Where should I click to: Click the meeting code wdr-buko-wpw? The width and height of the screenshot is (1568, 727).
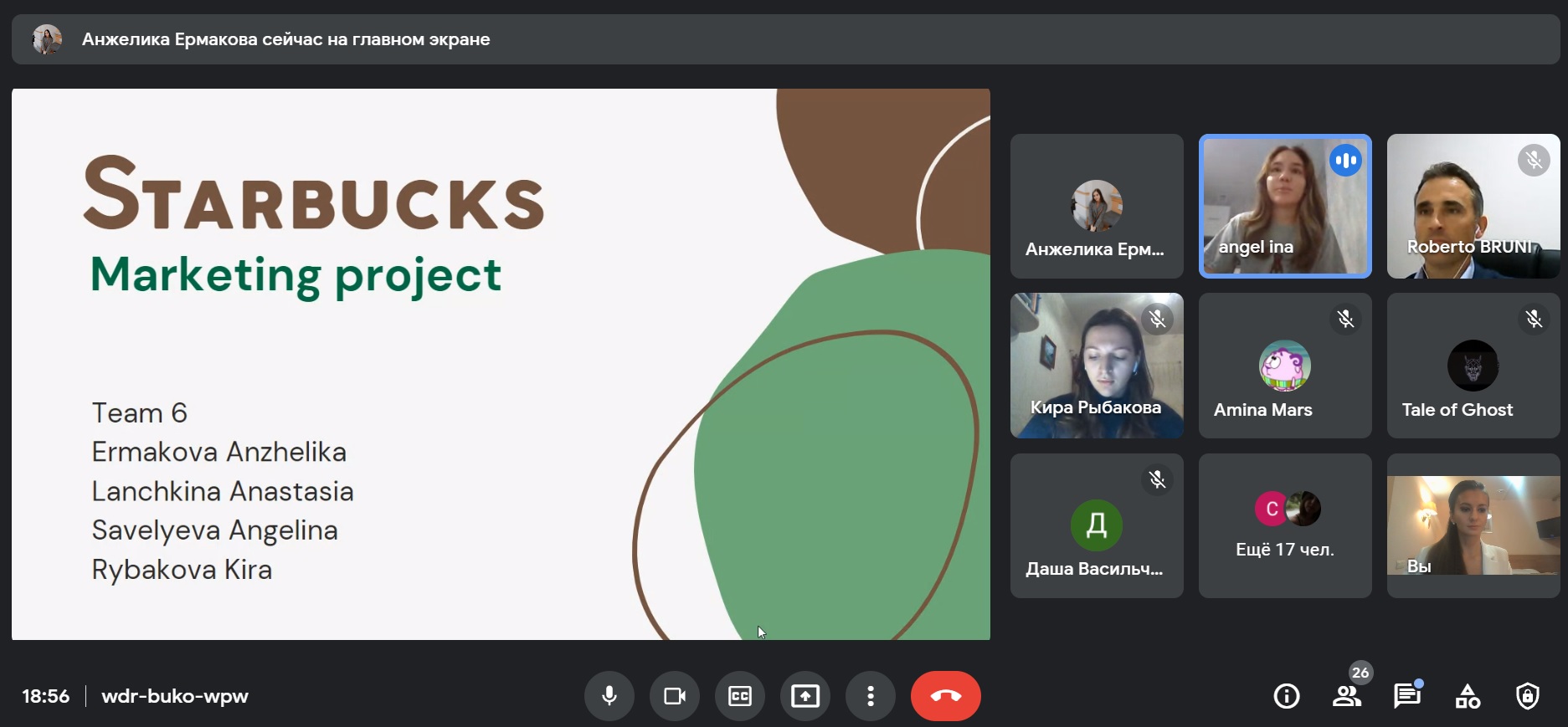pyautogui.click(x=175, y=696)
